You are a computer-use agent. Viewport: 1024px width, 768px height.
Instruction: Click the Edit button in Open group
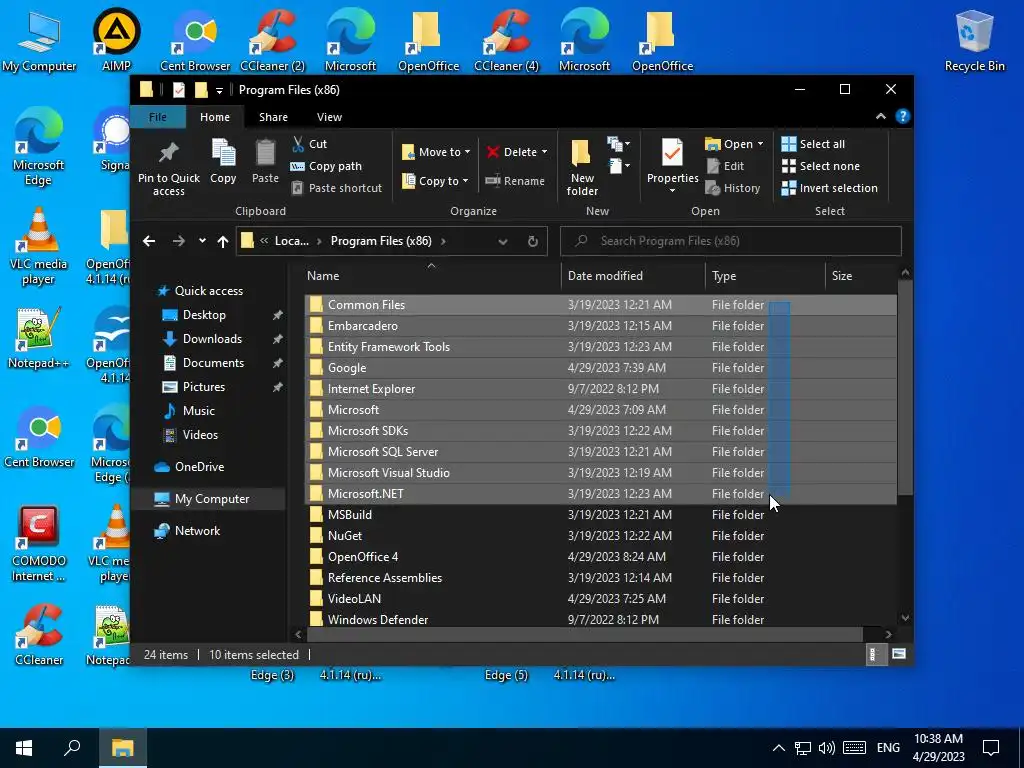(725, 166)
